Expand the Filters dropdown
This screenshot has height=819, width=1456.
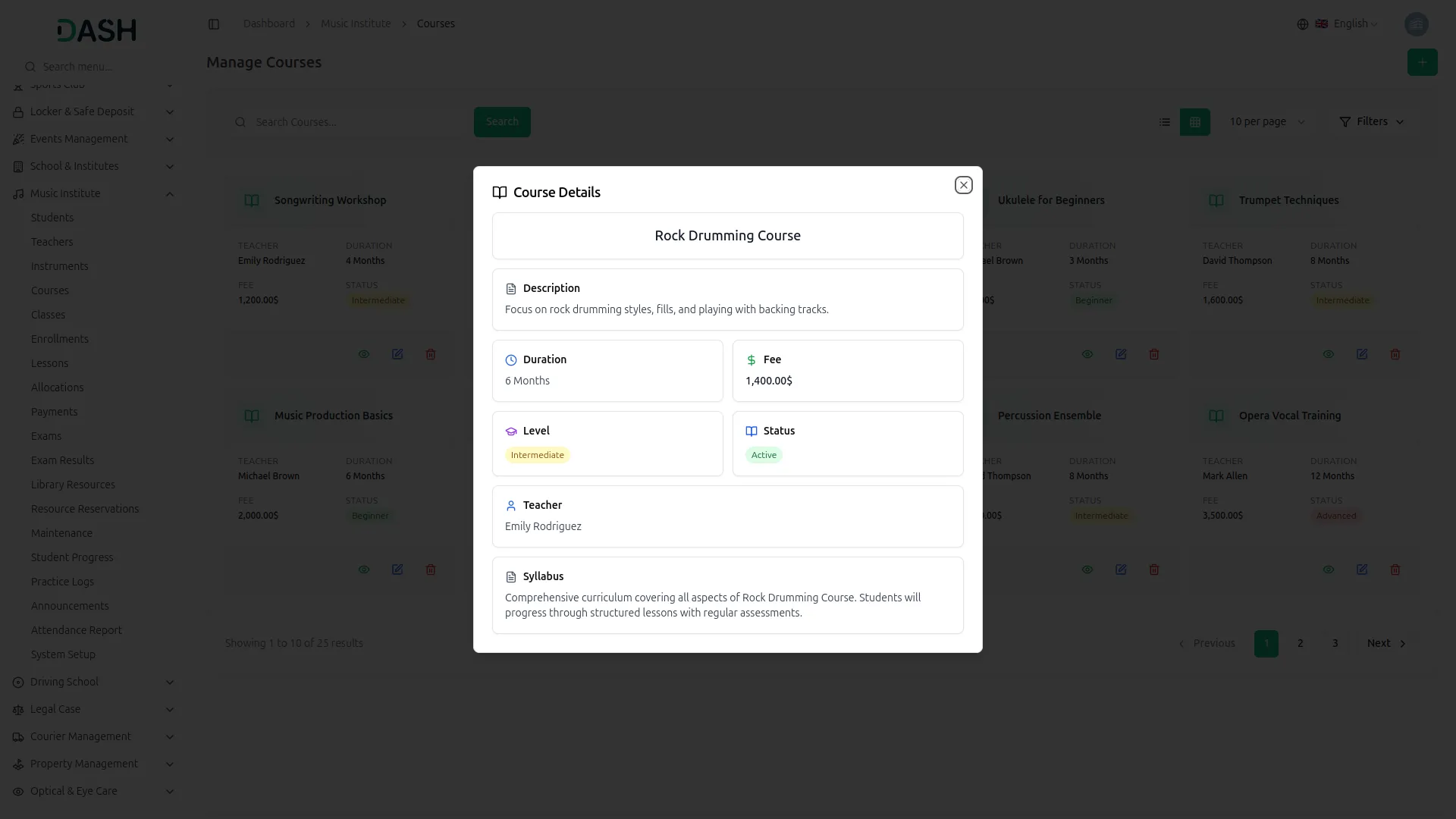[1371, 122]
